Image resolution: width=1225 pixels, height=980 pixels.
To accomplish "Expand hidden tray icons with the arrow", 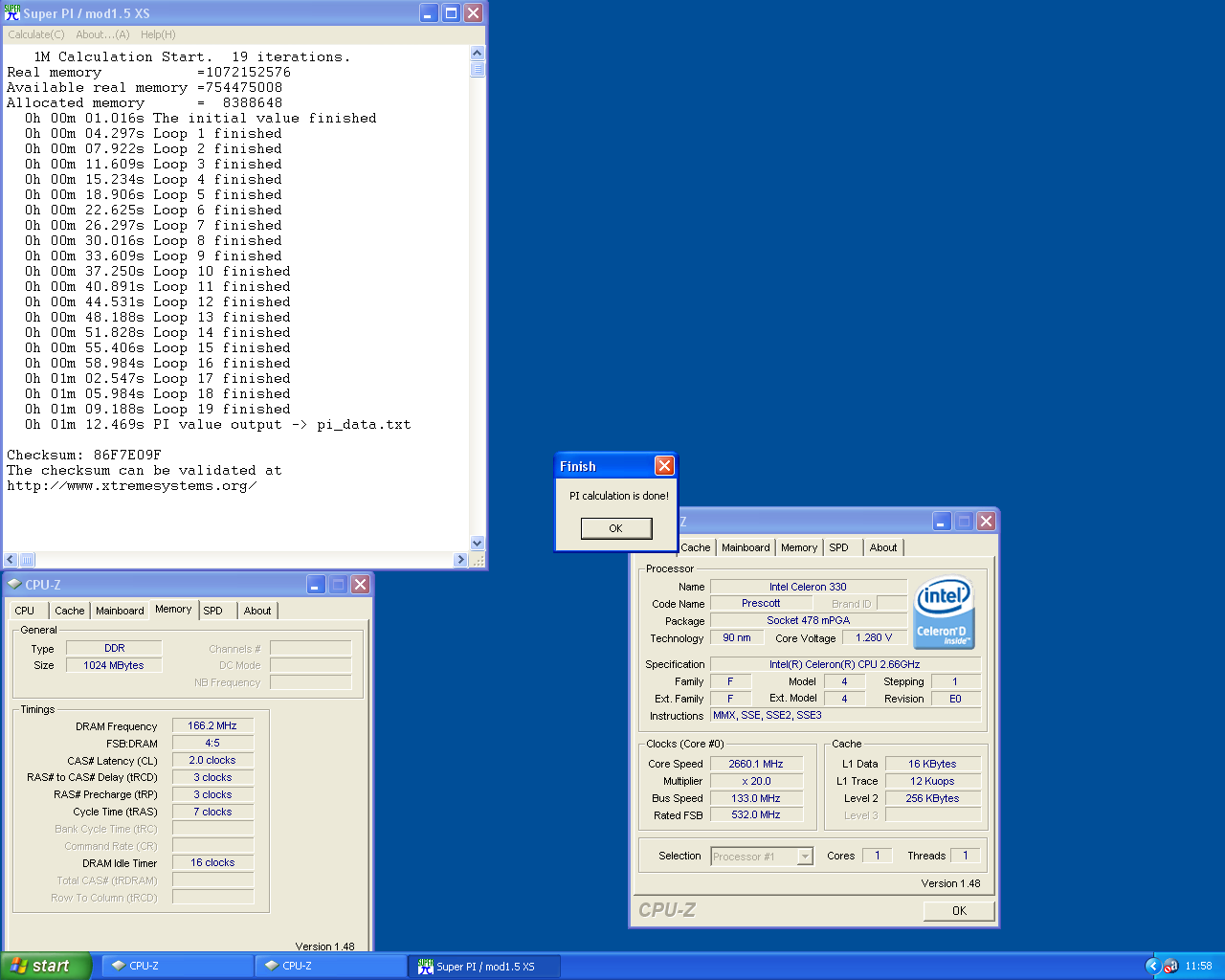I will (x=1152, y=966).
